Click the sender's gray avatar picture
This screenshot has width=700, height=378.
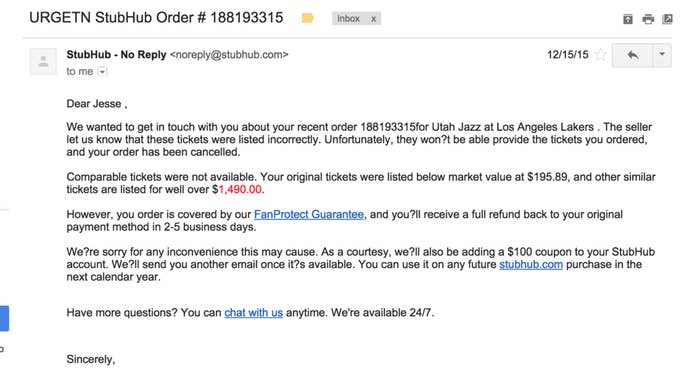(x=43, y=62)
